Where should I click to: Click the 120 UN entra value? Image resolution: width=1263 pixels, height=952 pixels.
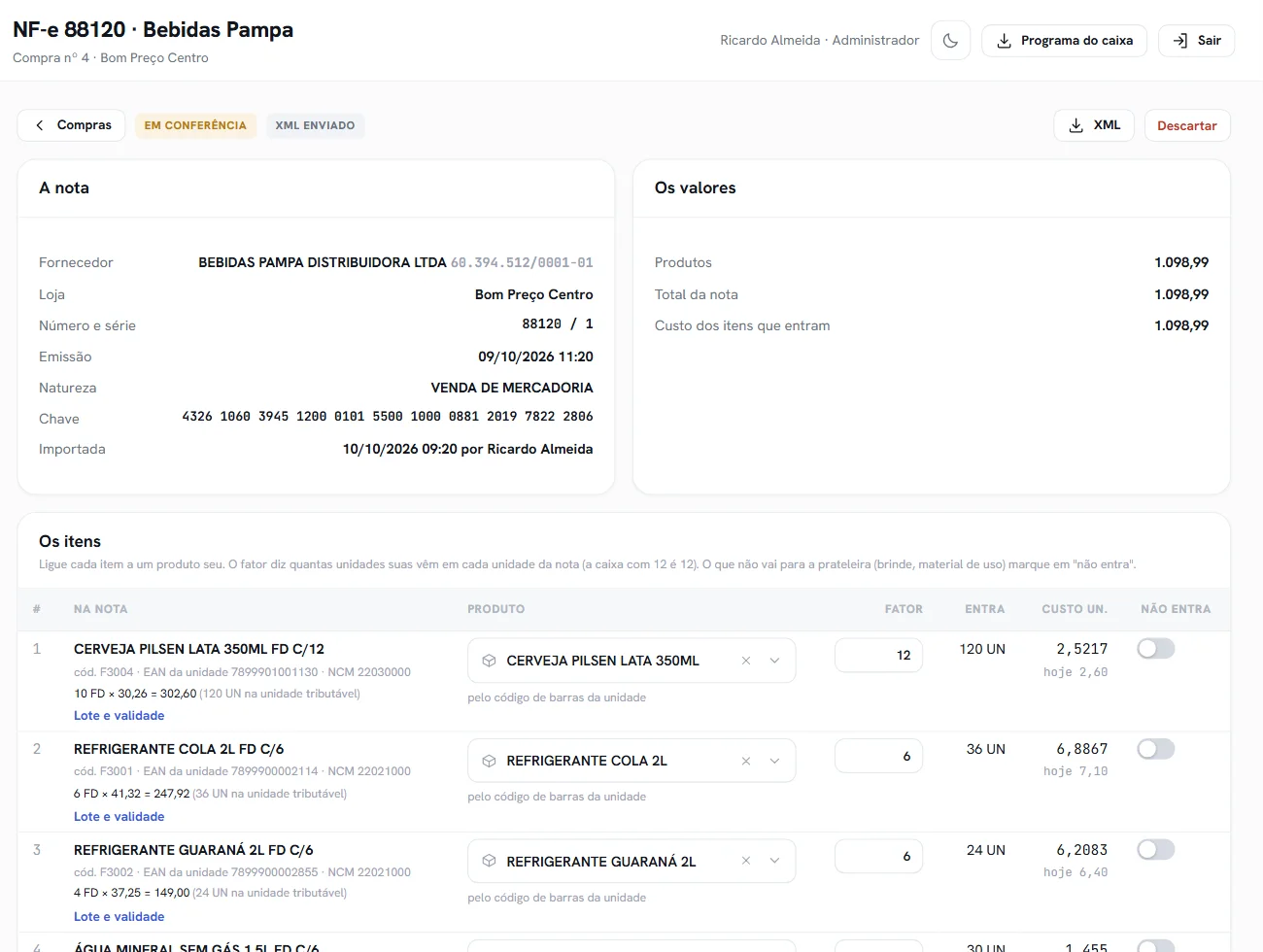point(982,649)
